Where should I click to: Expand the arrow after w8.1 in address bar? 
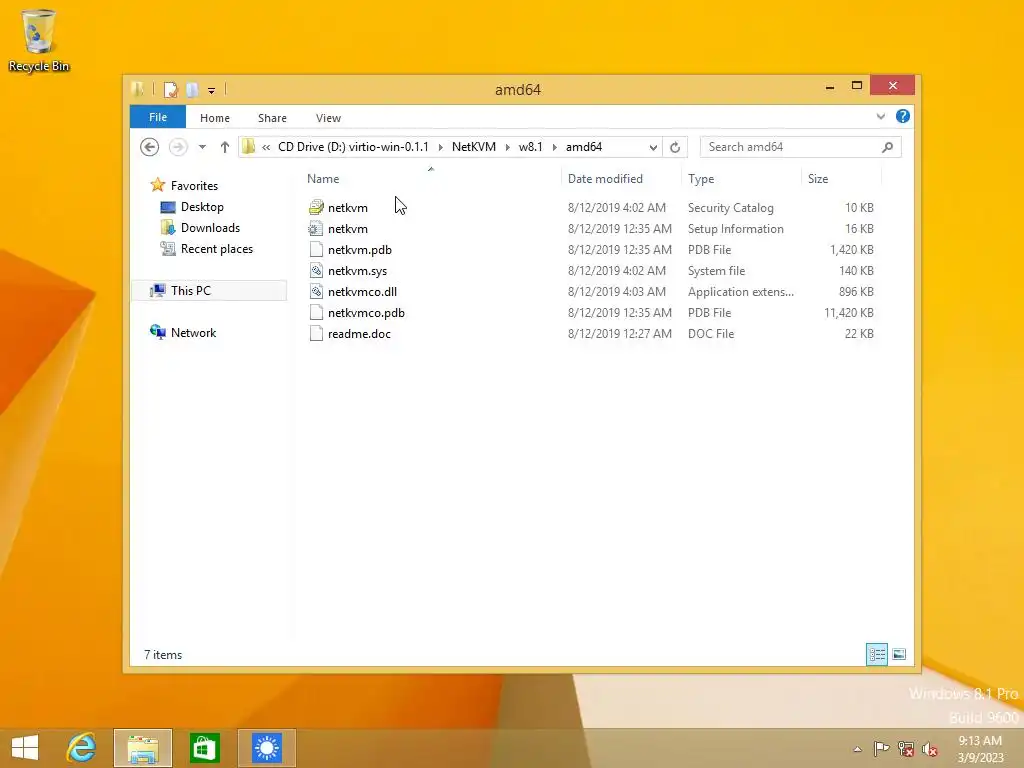[x=554, y=147]
